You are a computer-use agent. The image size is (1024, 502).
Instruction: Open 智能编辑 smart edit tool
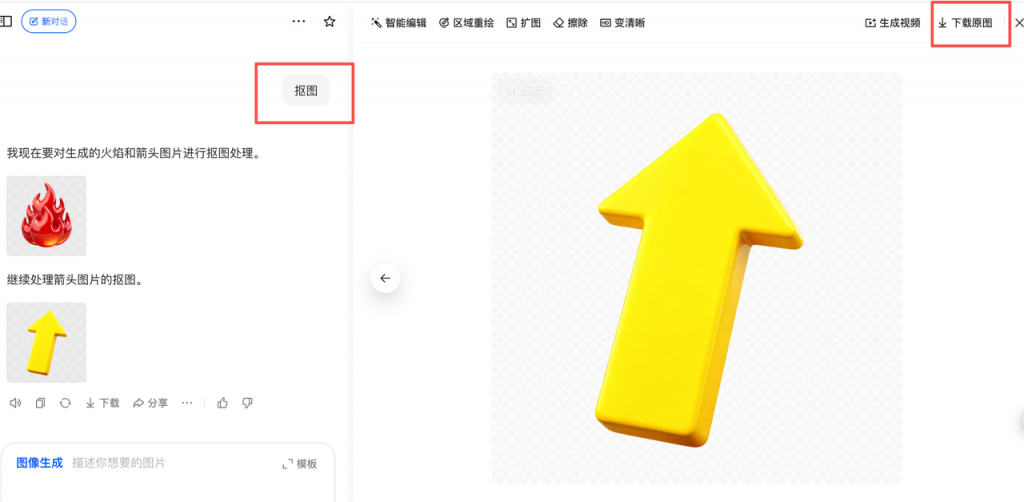click(x=398, y=23)
